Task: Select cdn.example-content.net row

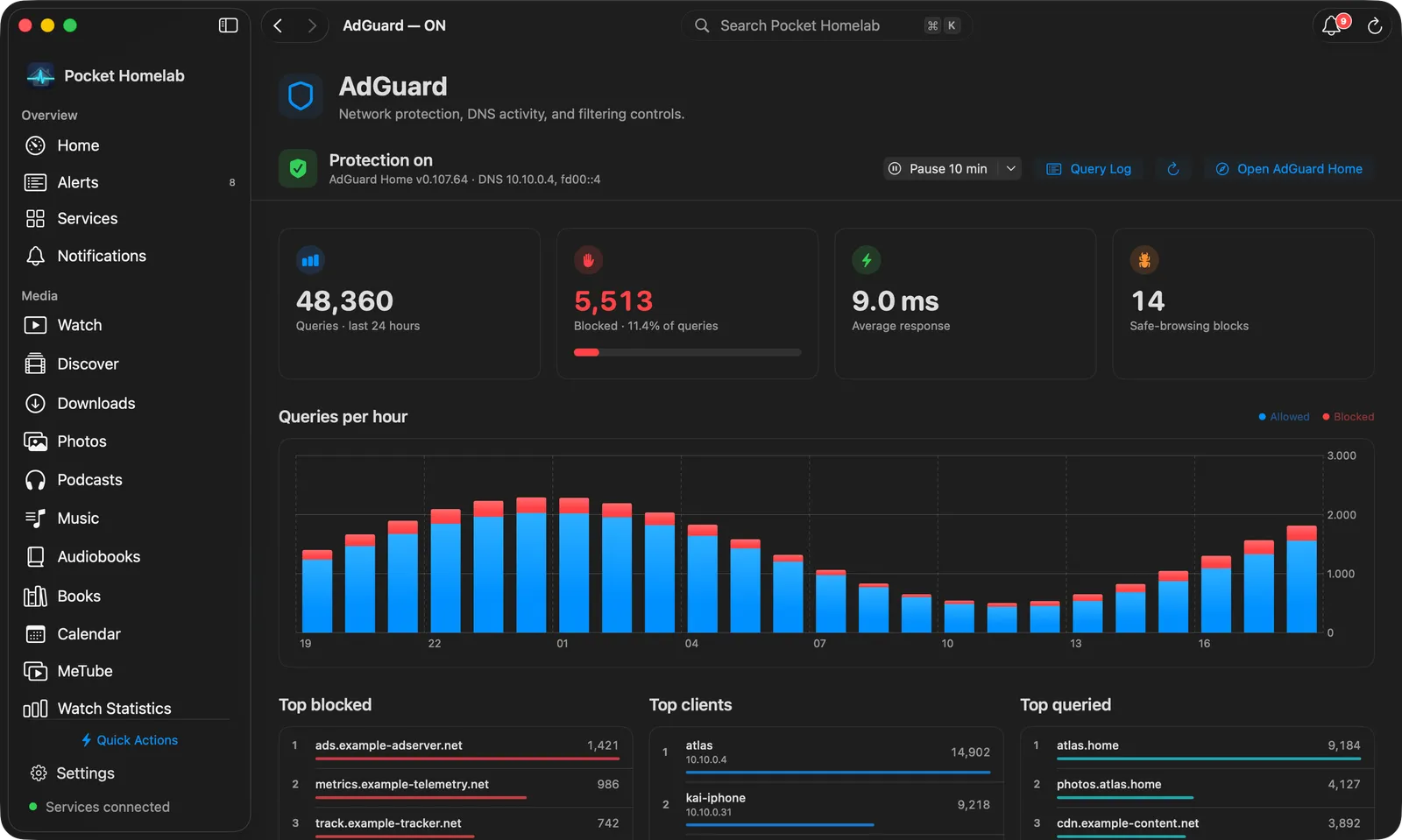Action: coord(1197,825)
